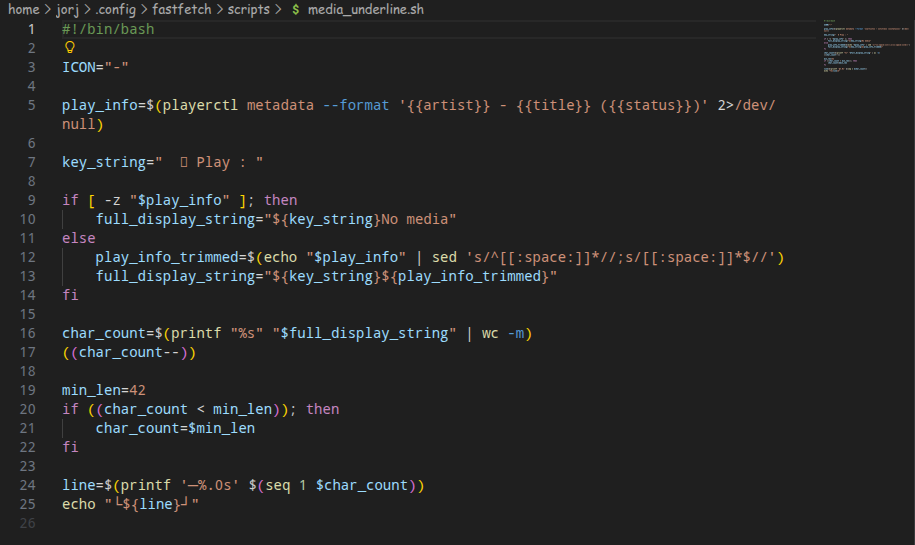
Task: Click 'char_count=$min_len' on line 21
Action: pyautogui.click(x=175, y=428)
